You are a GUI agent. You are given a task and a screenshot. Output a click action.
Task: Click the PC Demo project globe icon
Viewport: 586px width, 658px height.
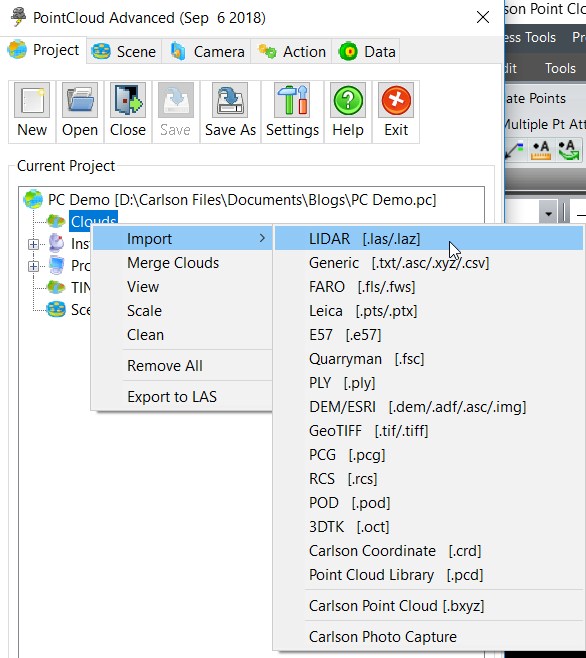pyautogui.click(x=33, y=199)
